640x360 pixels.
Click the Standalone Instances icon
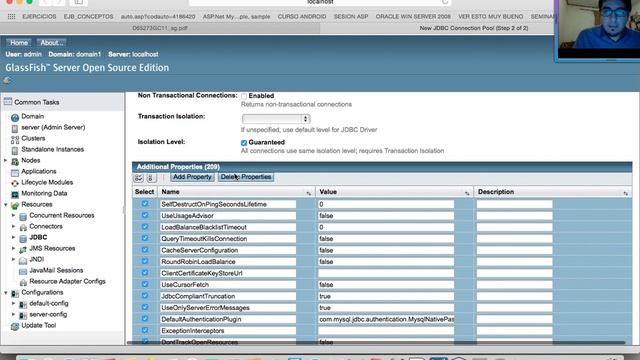[15, 151]
